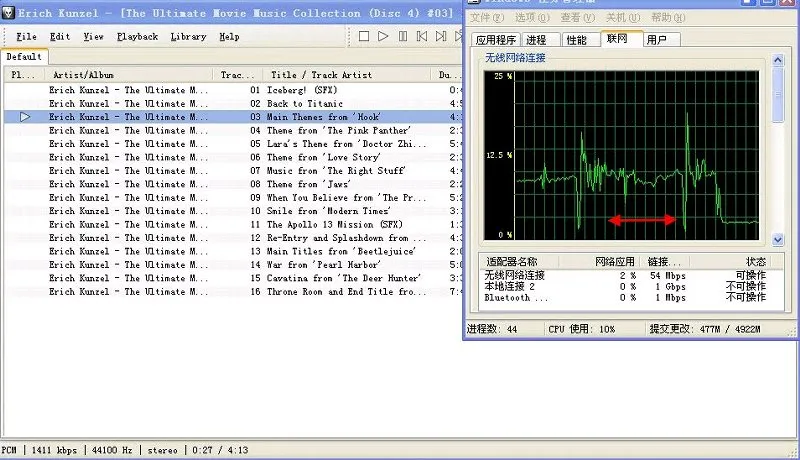Click the 进程数: 44 status entry

492,329
